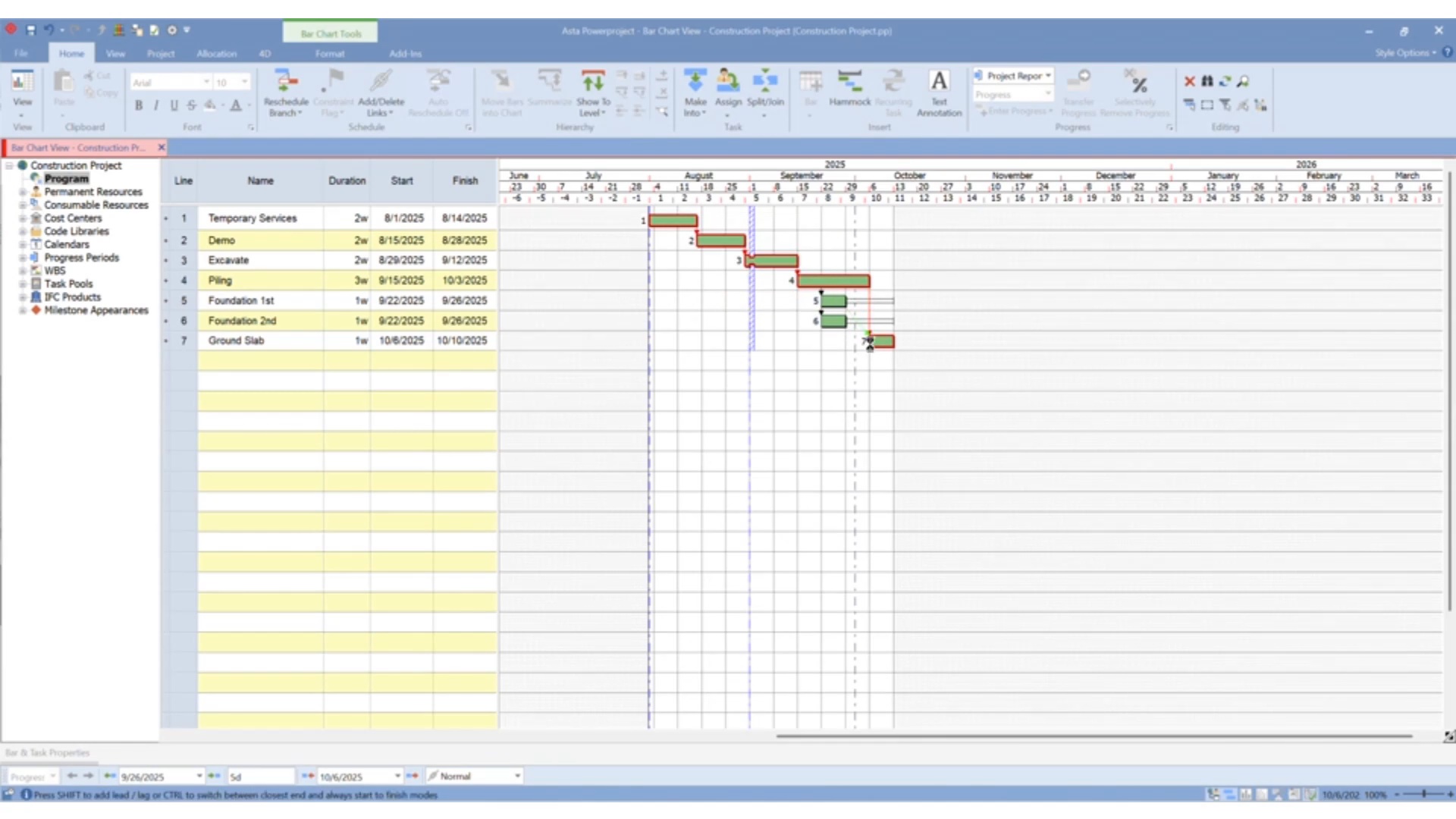Click the Split/Join task icon
Image resolution: width=1456 pixels, height=819 pixels.
764,82
